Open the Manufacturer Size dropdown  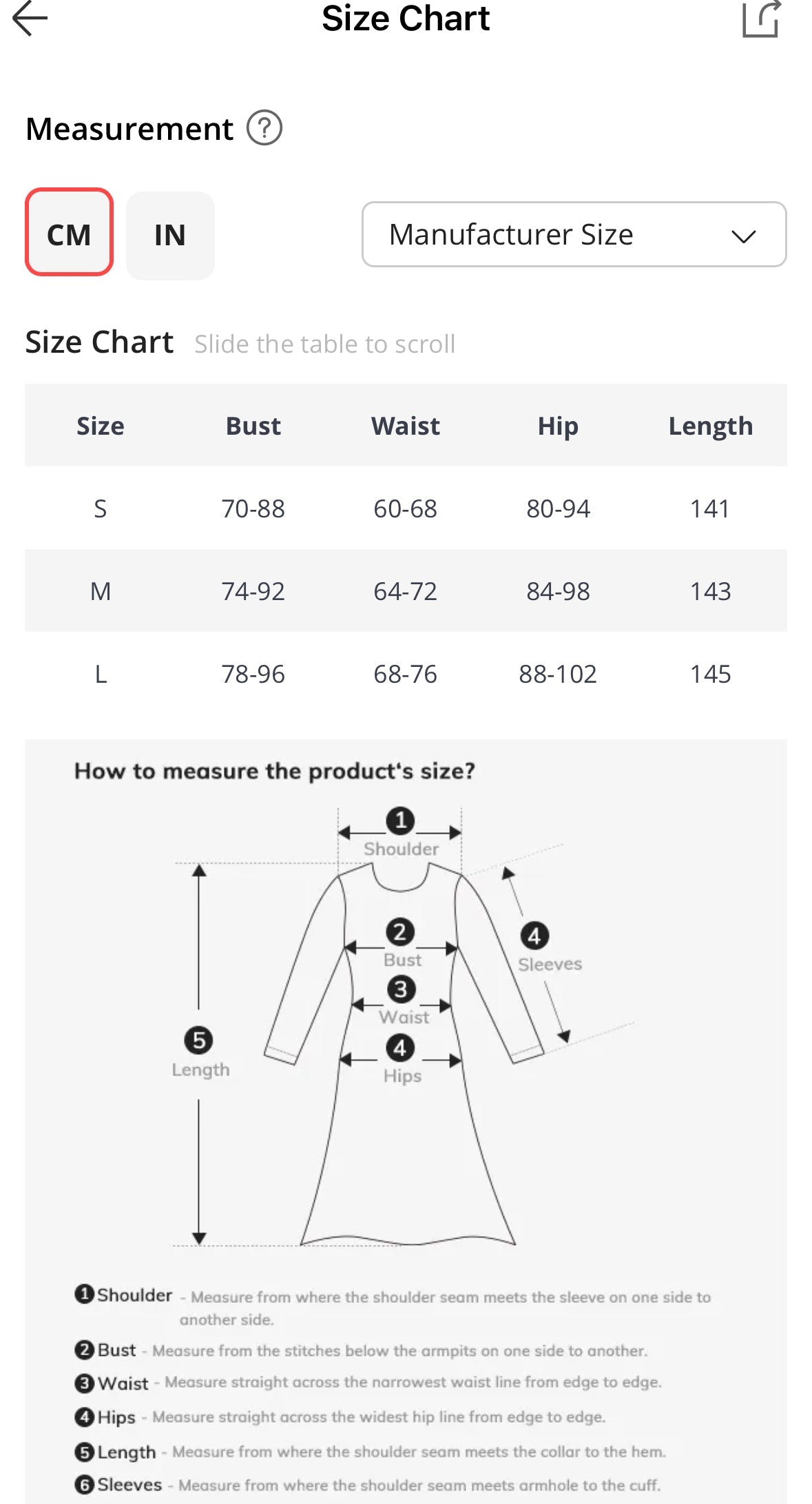coord(574,234)
